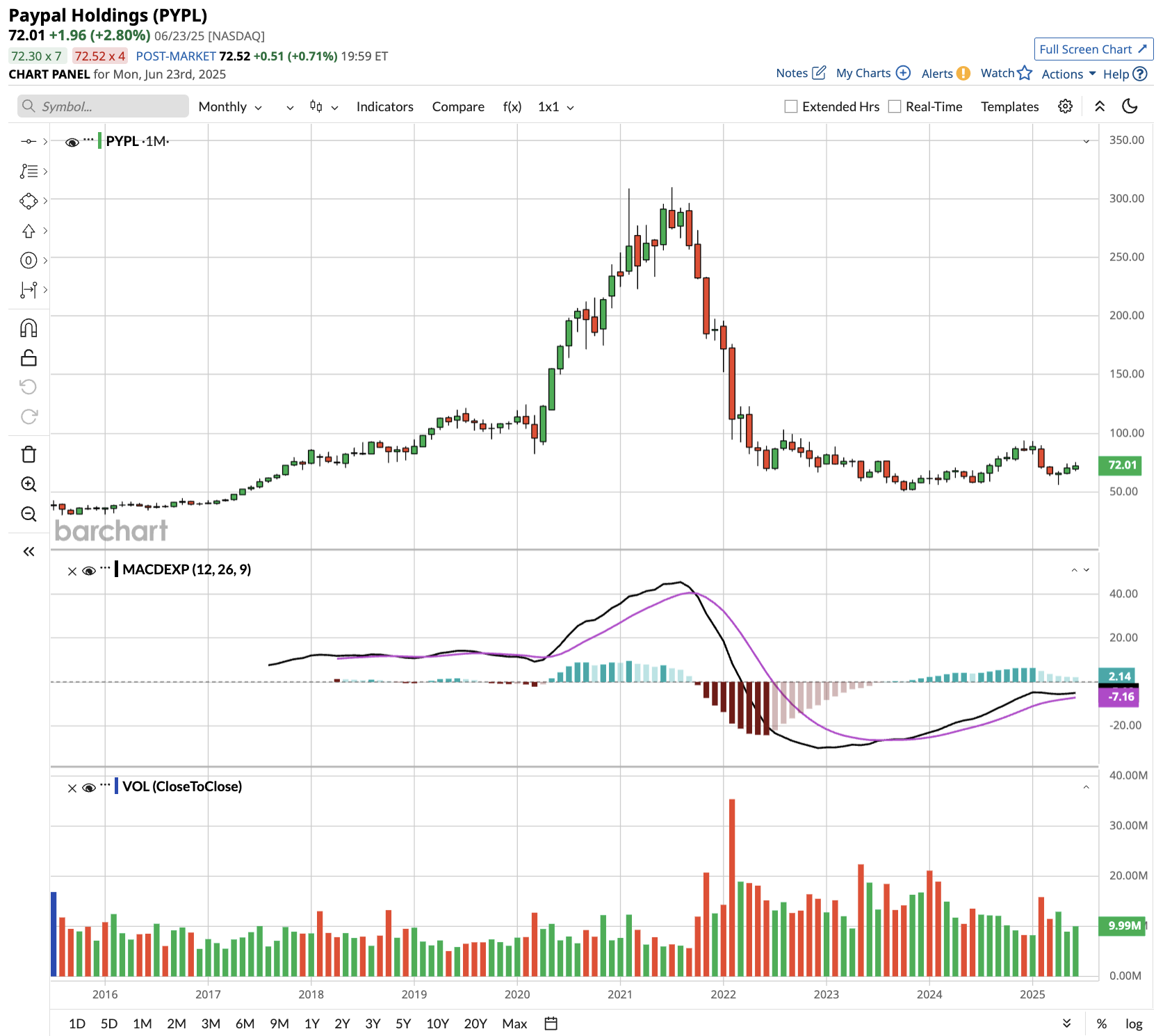Remove the MACDEXP indicator
The image size is (1172, 1036).
tap(72, 572)
